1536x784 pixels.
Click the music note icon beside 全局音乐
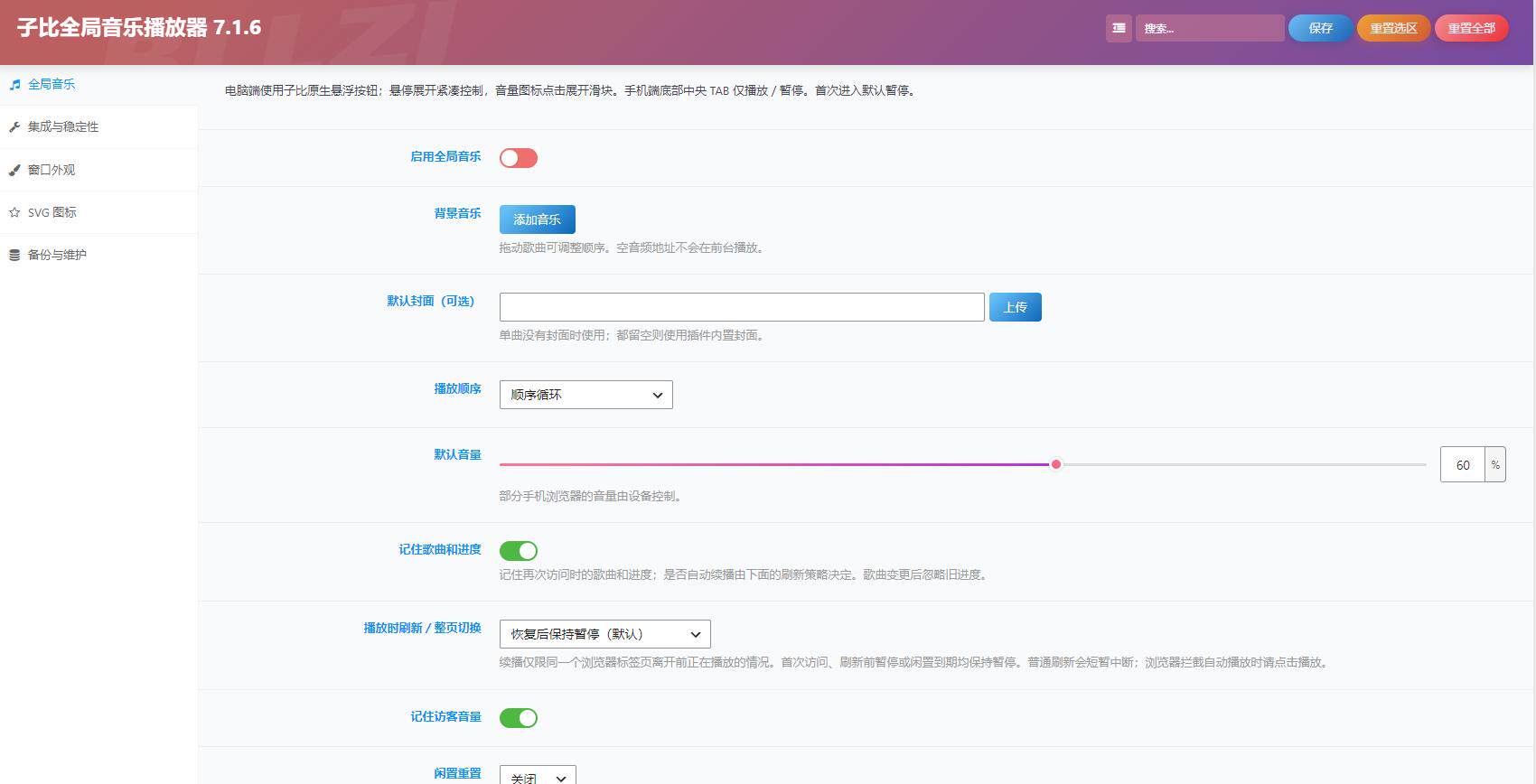[x=14, y=85]
